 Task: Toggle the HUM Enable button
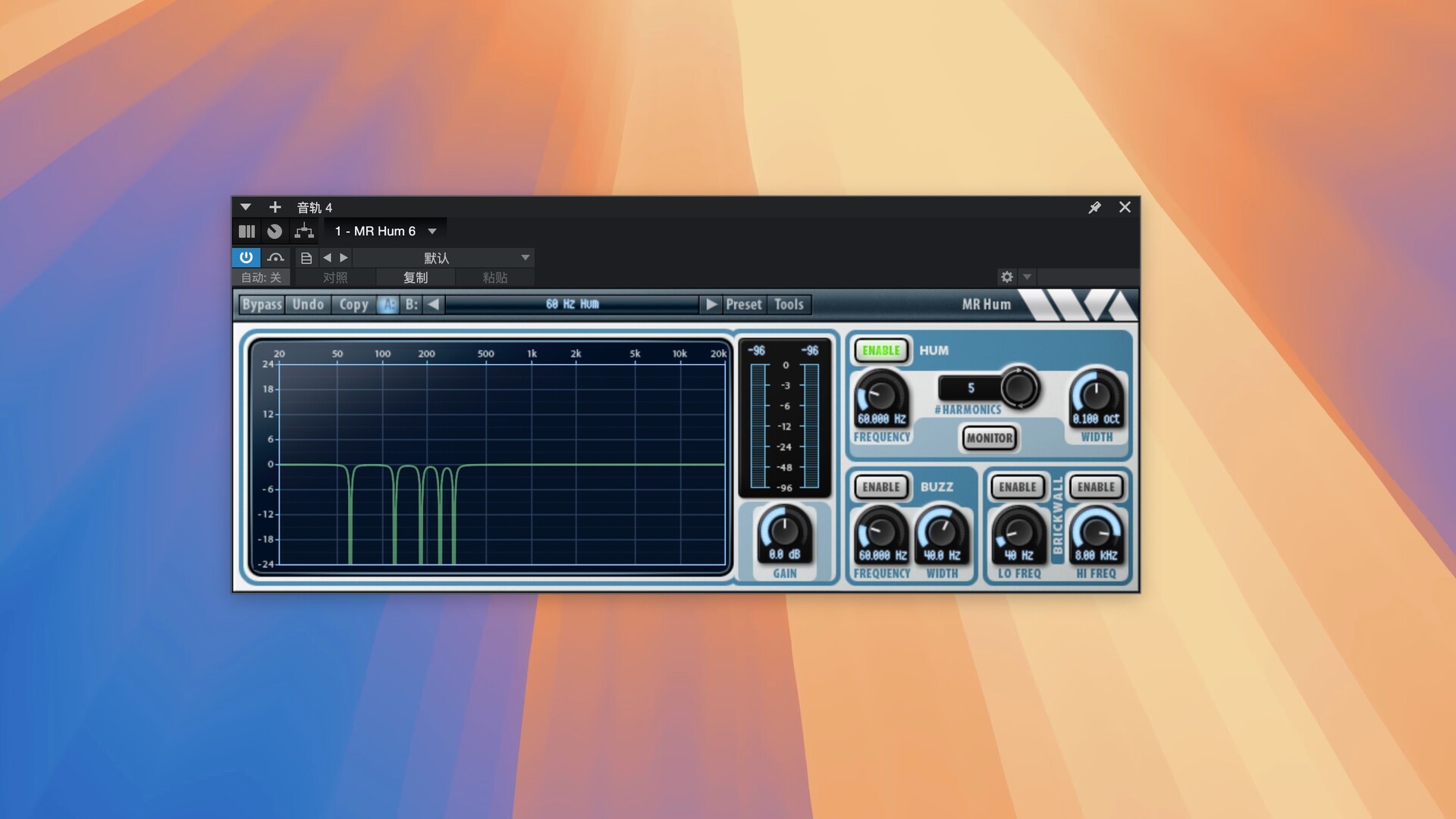(x=881, y=350)
